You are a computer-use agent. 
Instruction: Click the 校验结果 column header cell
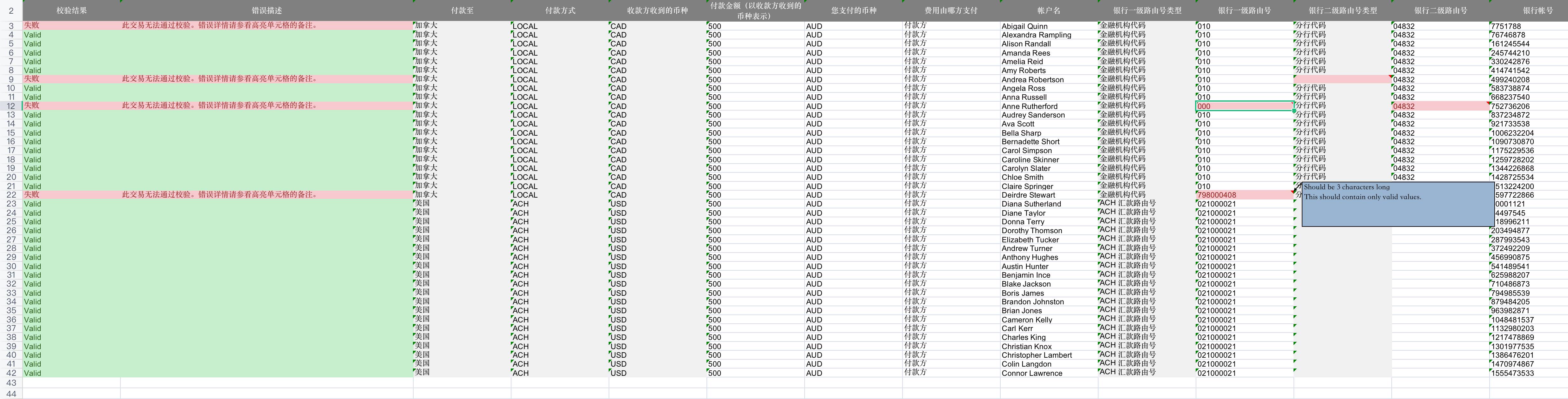71,10
